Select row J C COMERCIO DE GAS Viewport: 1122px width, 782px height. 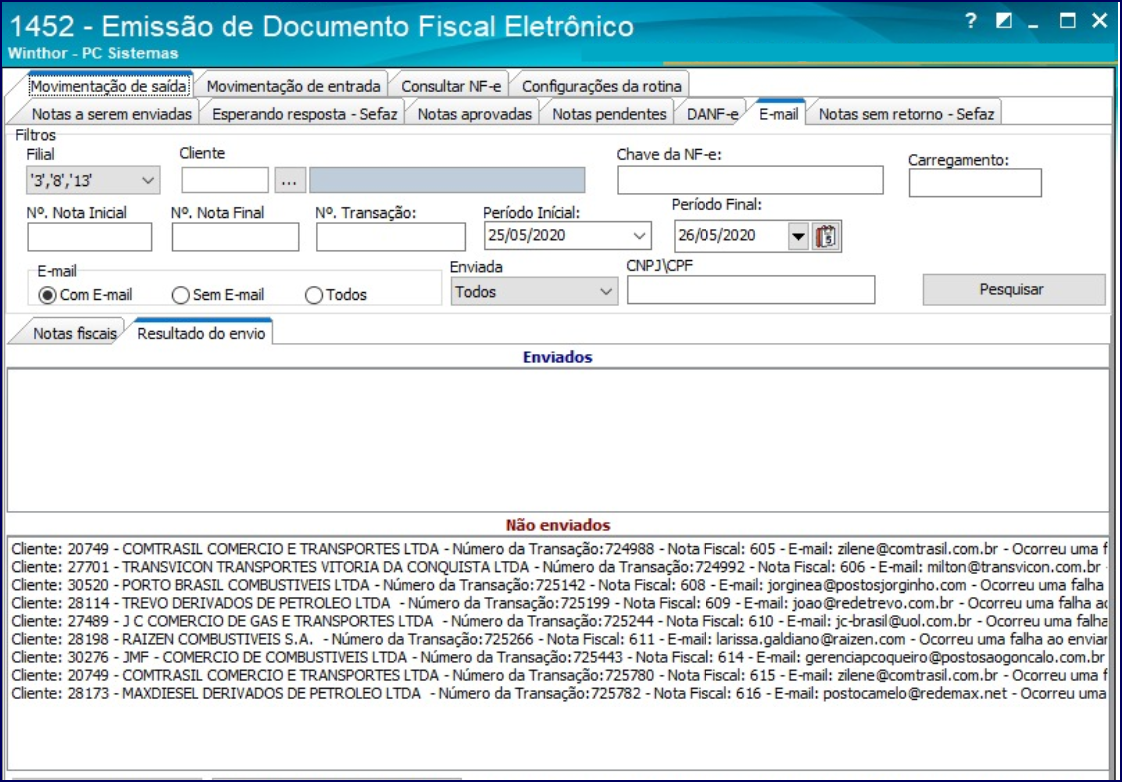[558, 621]
